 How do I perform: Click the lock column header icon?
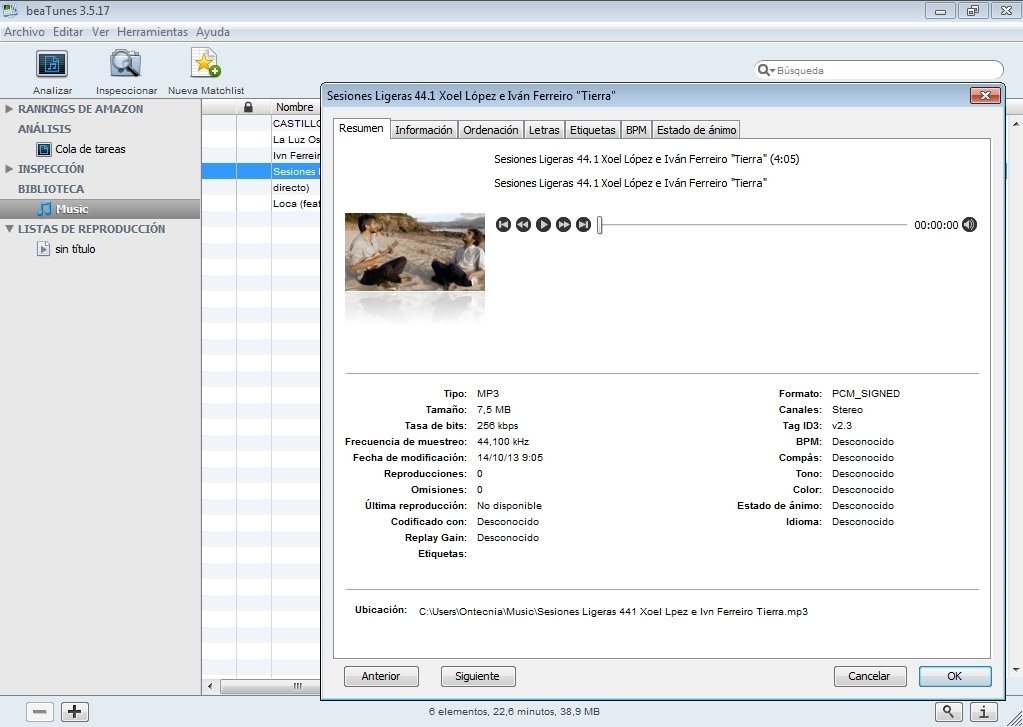pos(248,106)
